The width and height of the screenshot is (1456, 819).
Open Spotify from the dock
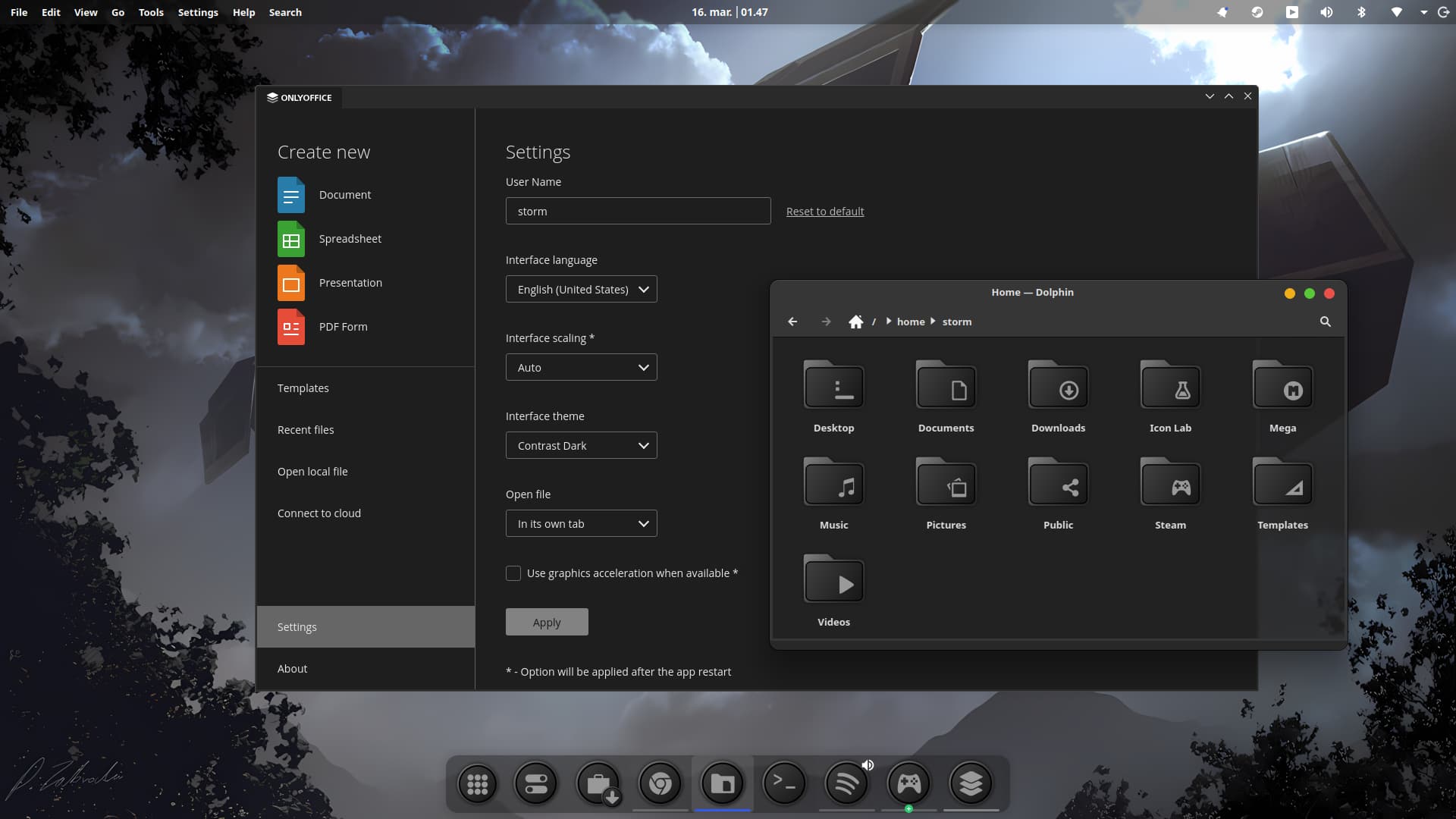(847, 783)
